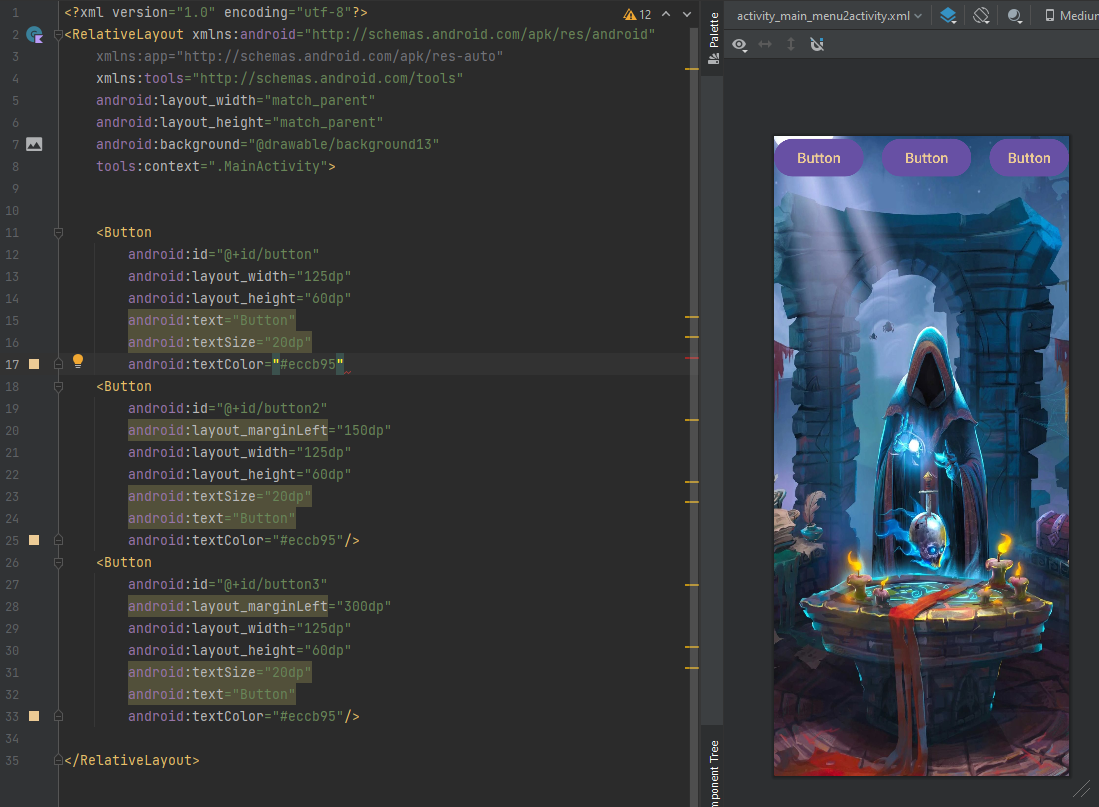Click the drawable image preview gutter icon on line 7

click(34, 144)
